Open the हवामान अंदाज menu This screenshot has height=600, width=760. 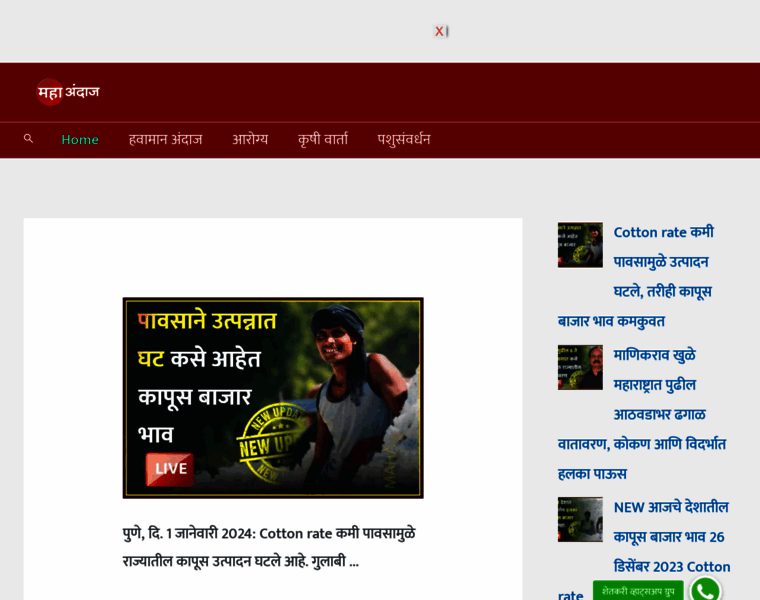165,140
